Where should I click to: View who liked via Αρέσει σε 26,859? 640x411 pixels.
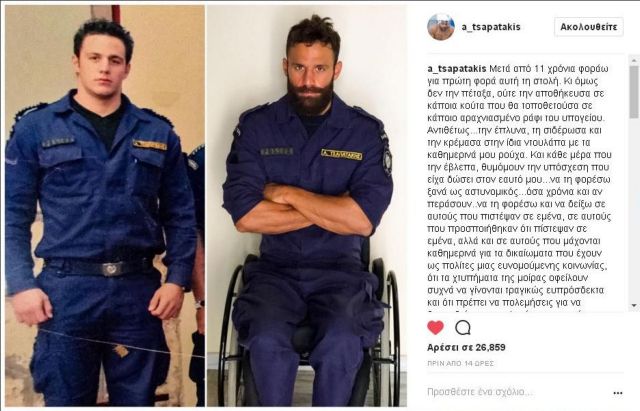(466, 347)
